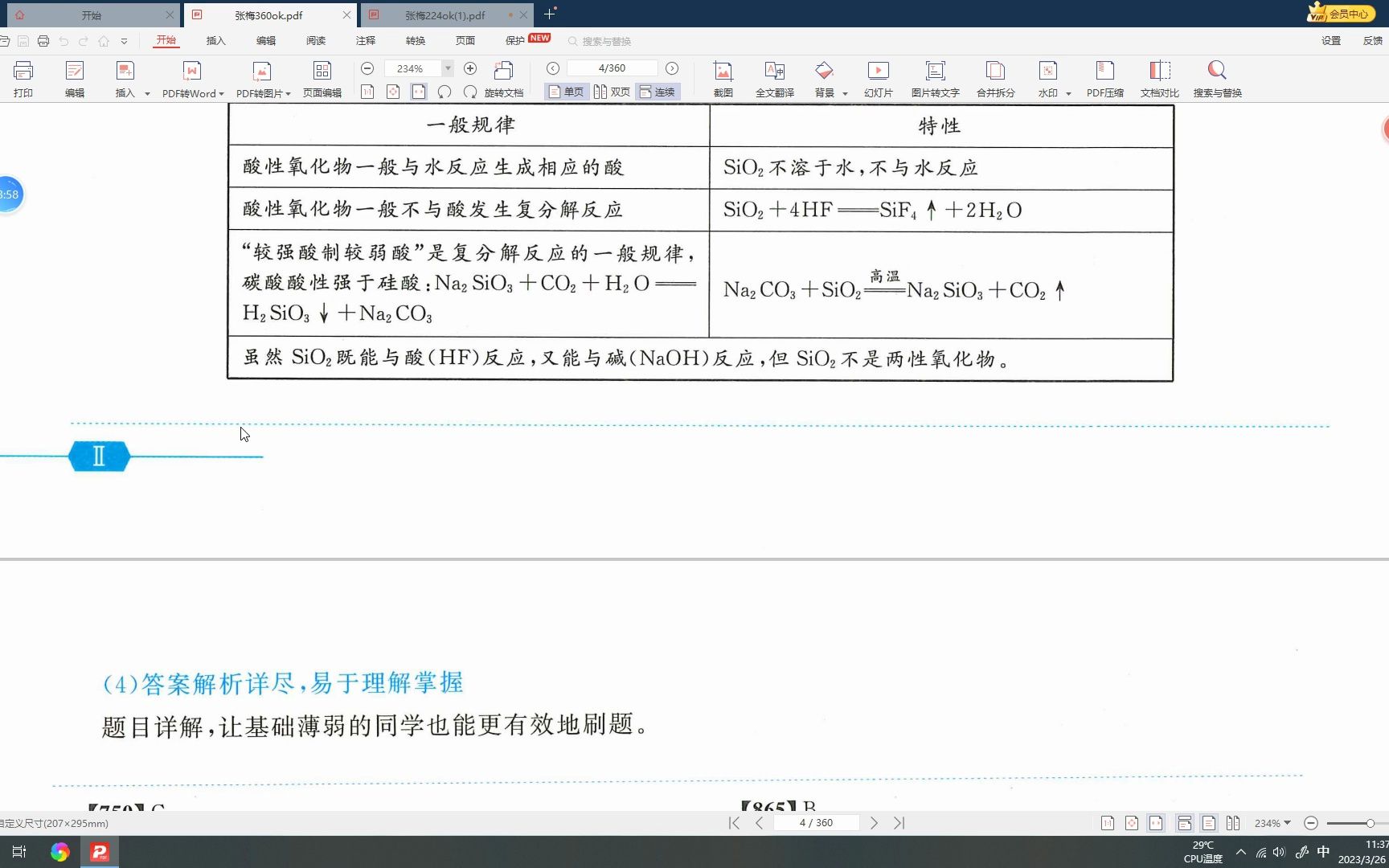Click the 4 / 360 page field in status bar
This screenshot has width=1389, height=868.
coord(816,823)
